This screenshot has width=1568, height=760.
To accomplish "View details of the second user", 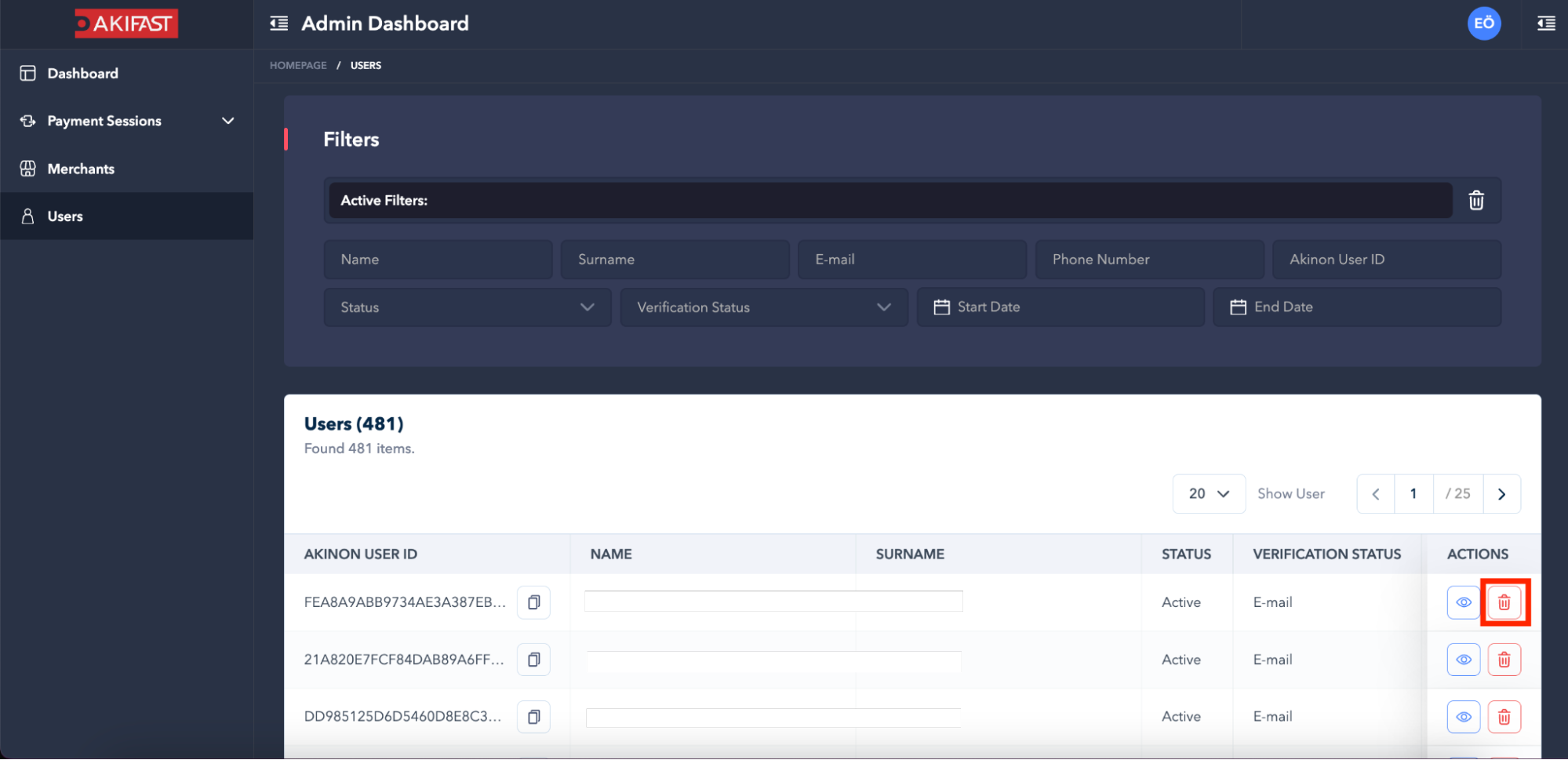I will click(x=1463, y=660).
